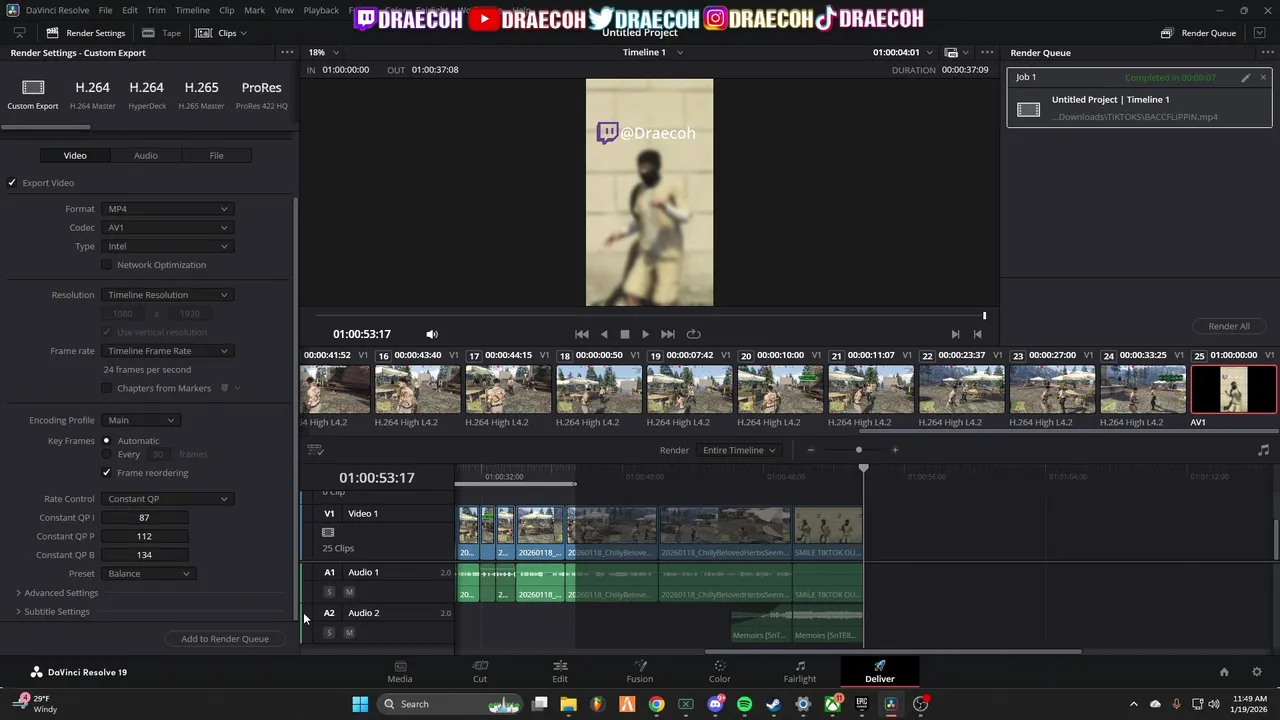Play the viewer in reverse
Image resolution: width=1280 pixels, height=720 pixels.
point(604,334)
